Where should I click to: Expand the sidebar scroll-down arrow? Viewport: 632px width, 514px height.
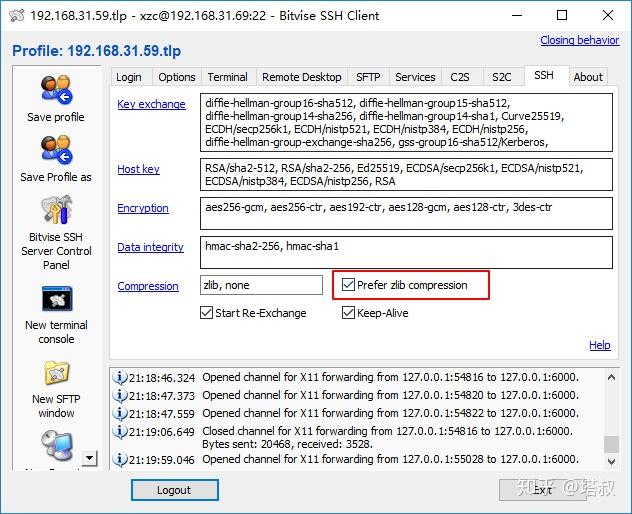pos(89,458)
